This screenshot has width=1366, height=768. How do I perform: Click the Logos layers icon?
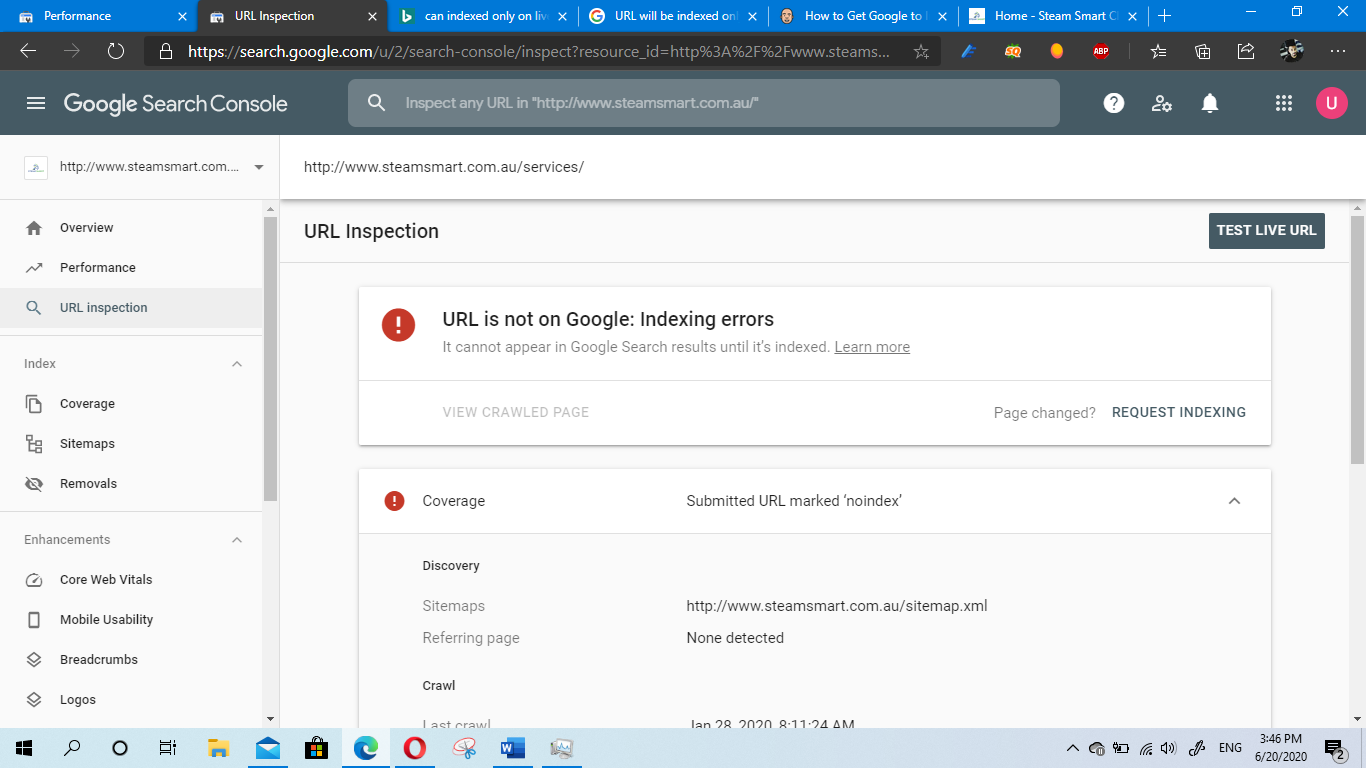(x=34, y=700)
